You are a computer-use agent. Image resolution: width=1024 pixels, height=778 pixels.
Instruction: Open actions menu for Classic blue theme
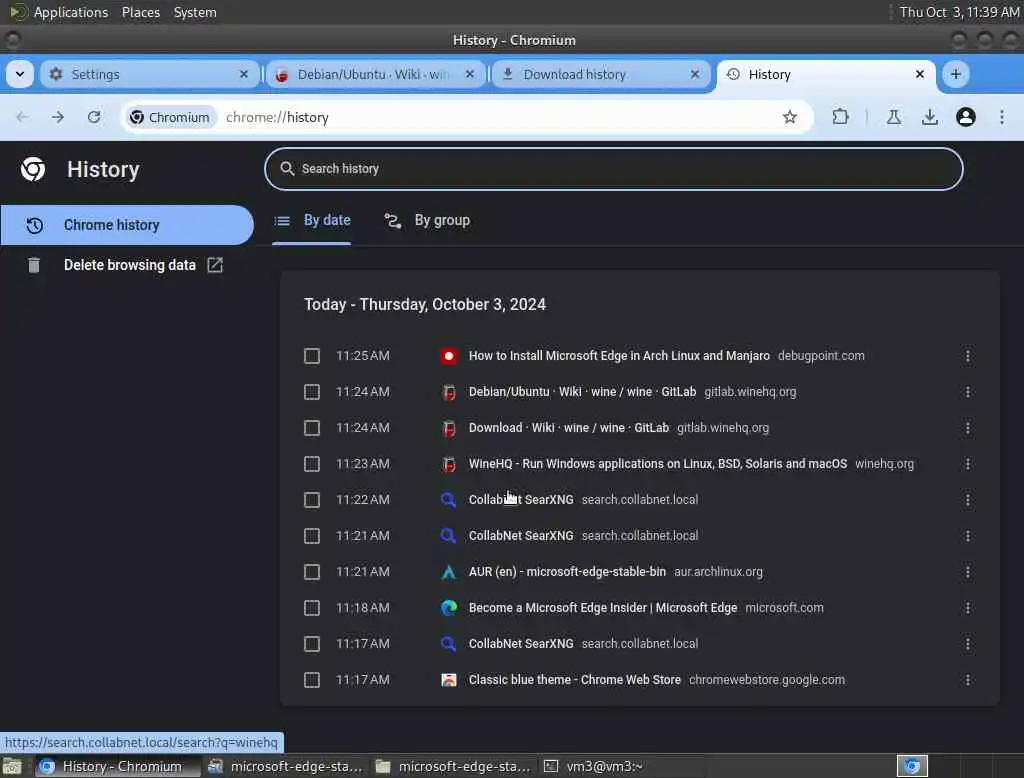tap(967, 680)
